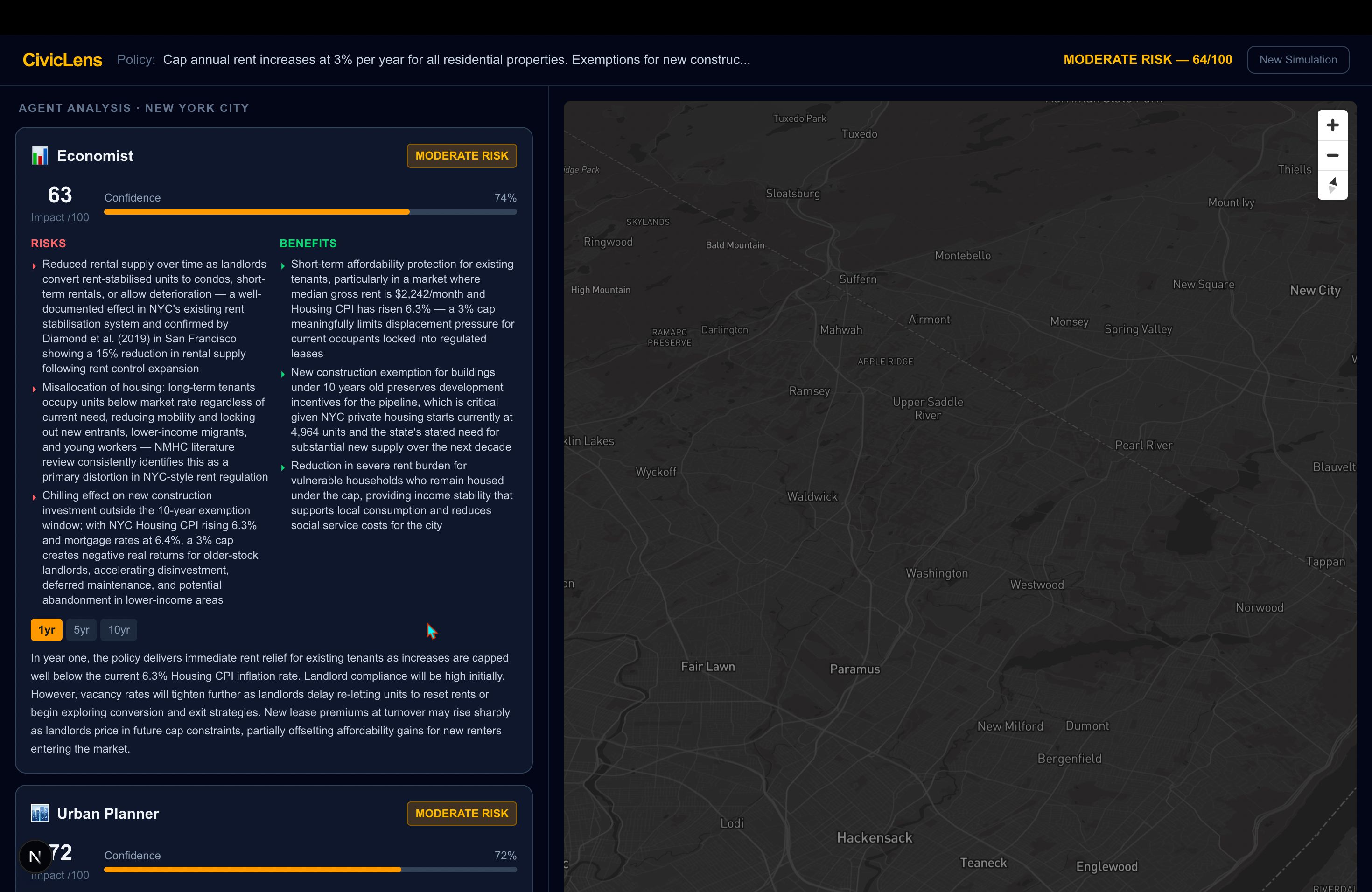The image size is (1372, 892).
Task: Click the truncated policy description text
Action: click(x=456, y=60)
